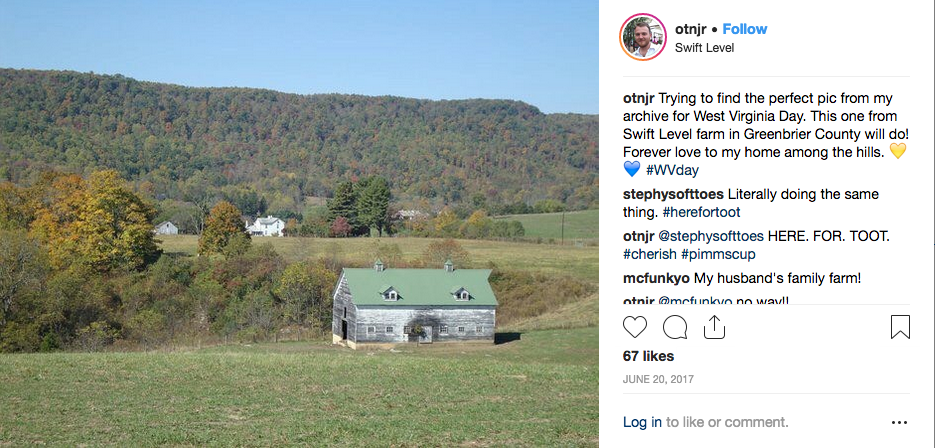
Task: Follow the otnjr account
Action: (745, 29)
